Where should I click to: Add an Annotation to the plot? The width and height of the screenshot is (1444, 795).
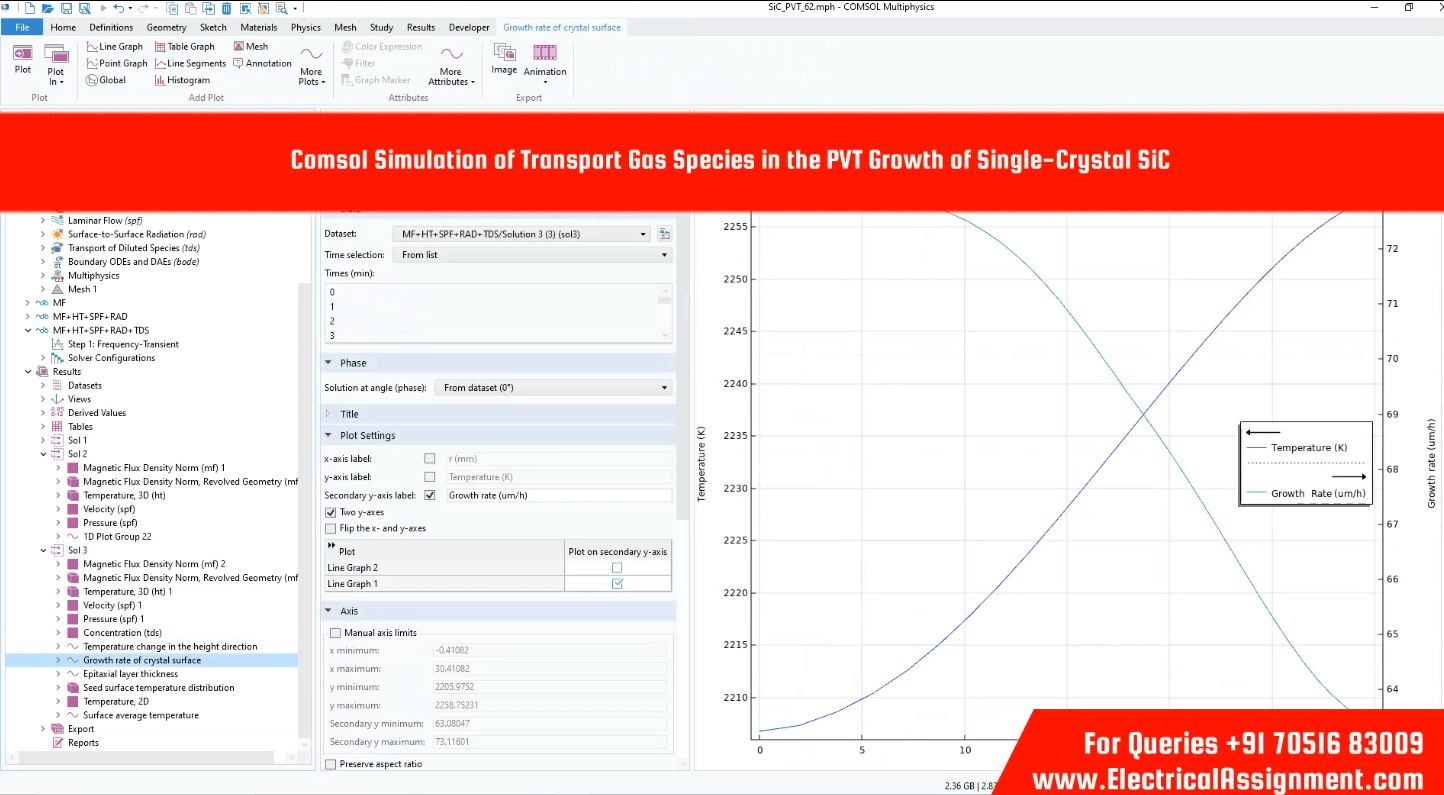[262, 63]
